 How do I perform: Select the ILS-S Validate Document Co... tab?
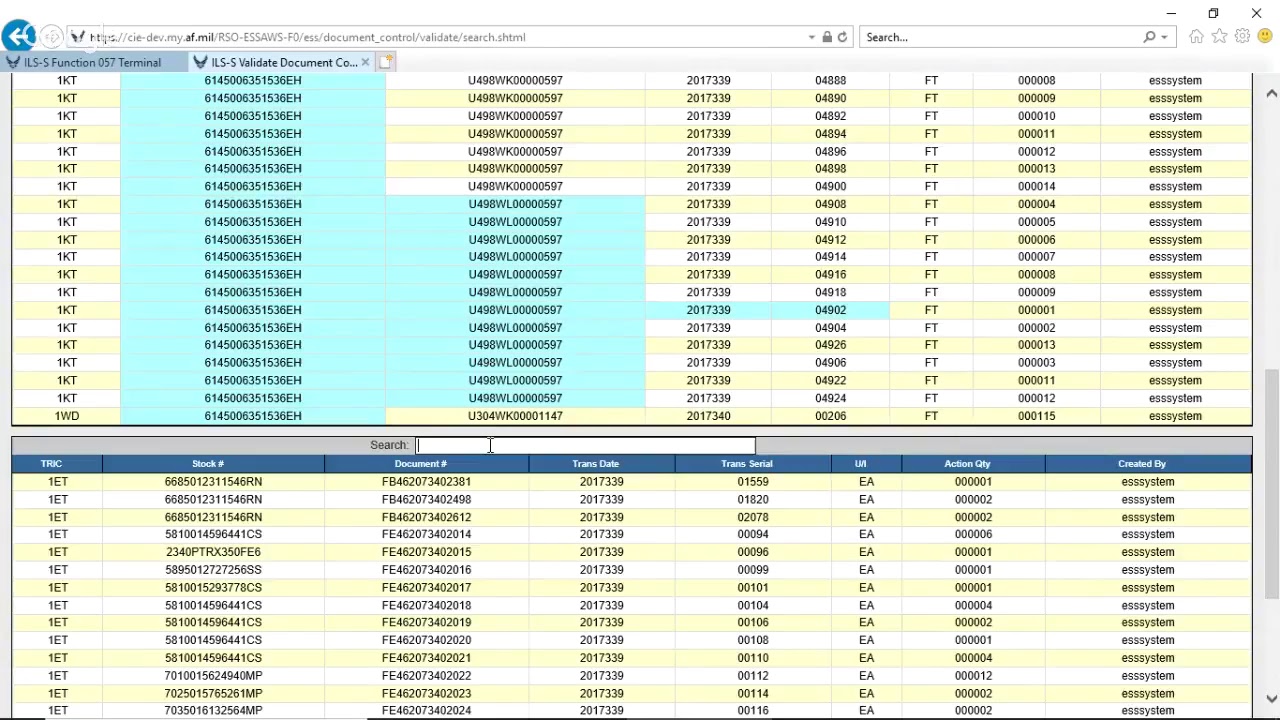(283, 62)
